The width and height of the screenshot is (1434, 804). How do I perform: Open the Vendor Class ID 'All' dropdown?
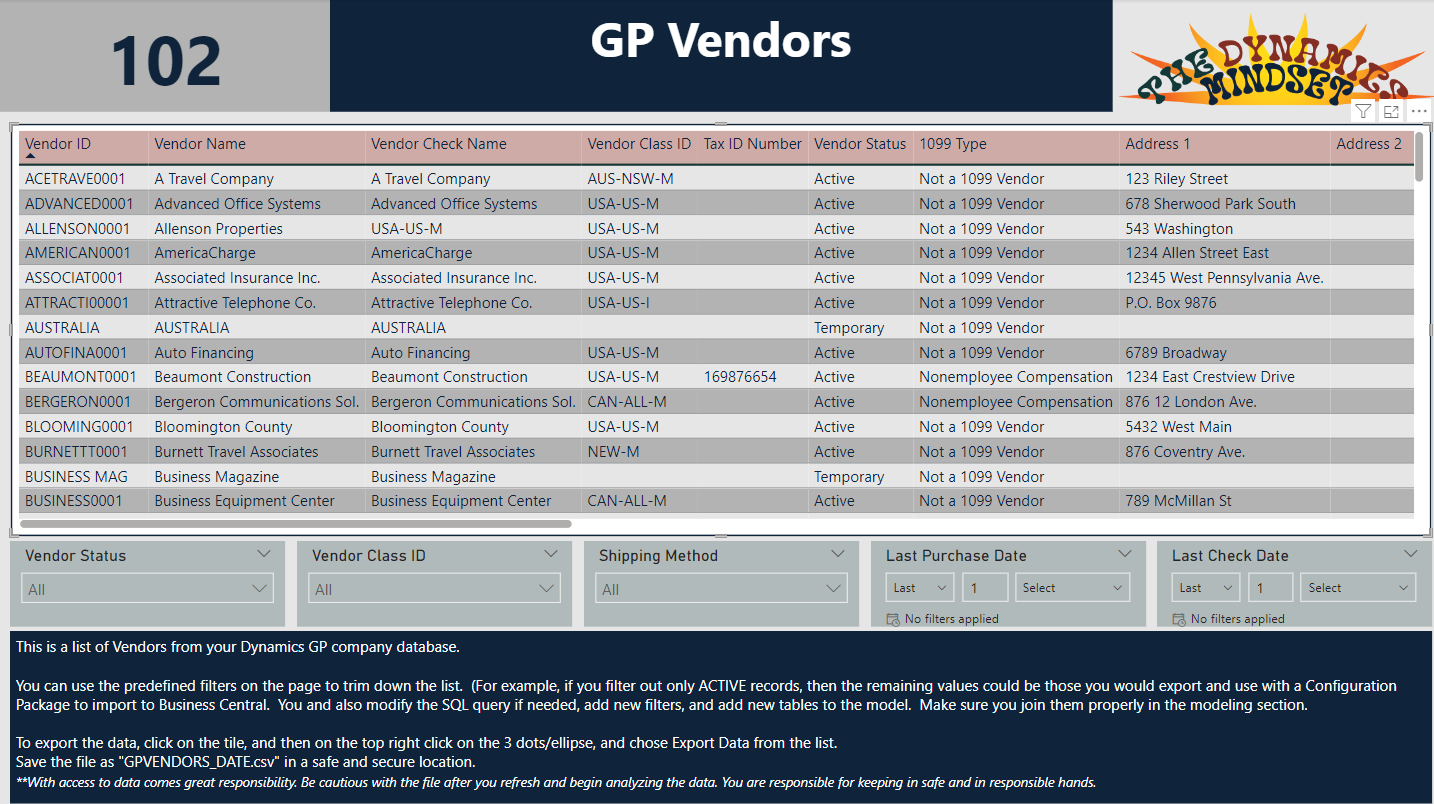(434, 589)
